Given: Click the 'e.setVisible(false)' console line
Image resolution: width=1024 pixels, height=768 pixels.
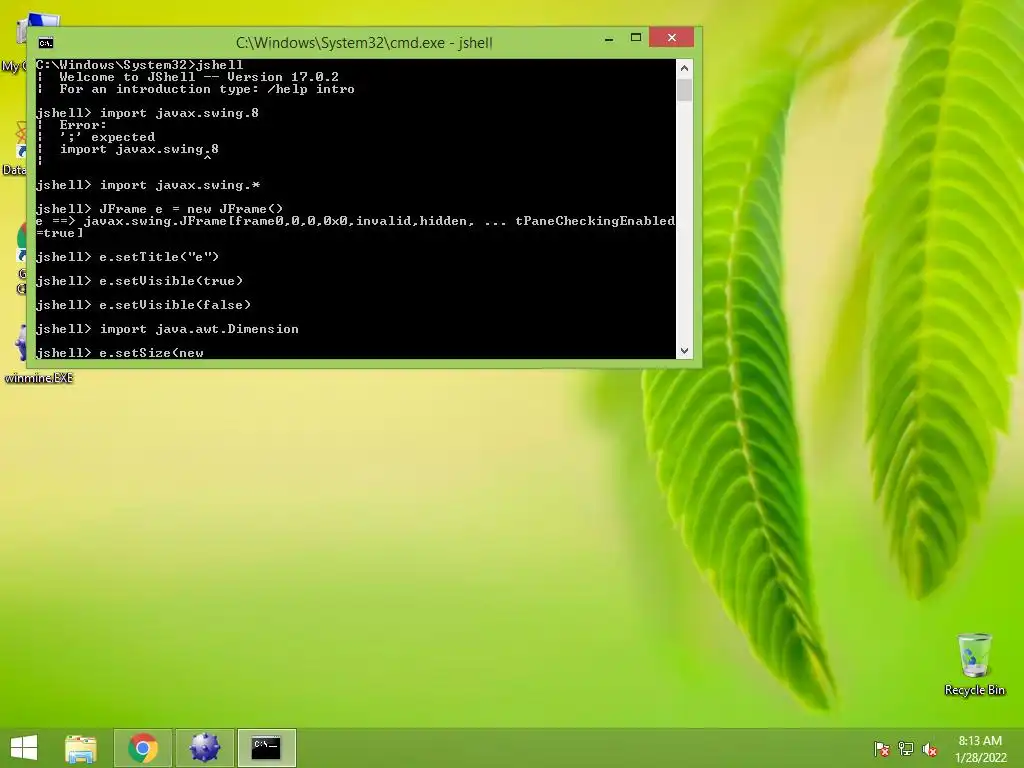Looking at the screenshot, I should [143, 305].
